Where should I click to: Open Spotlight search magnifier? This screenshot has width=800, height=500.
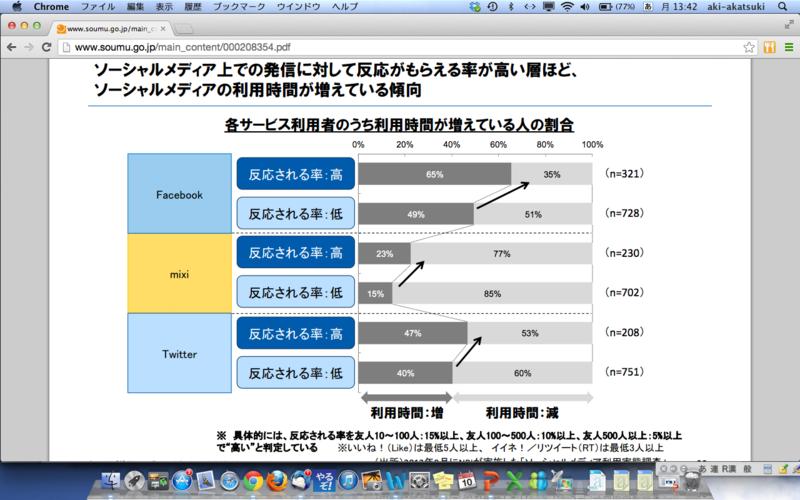pos(783,7)
